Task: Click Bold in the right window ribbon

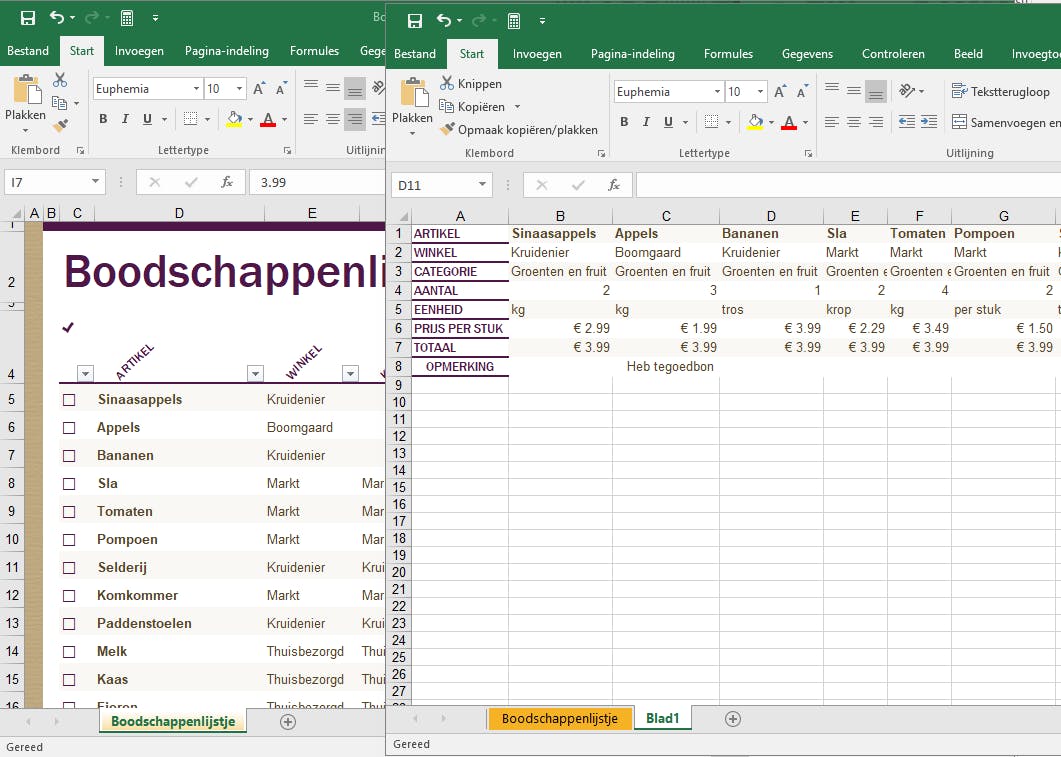Action: point(624,122)
